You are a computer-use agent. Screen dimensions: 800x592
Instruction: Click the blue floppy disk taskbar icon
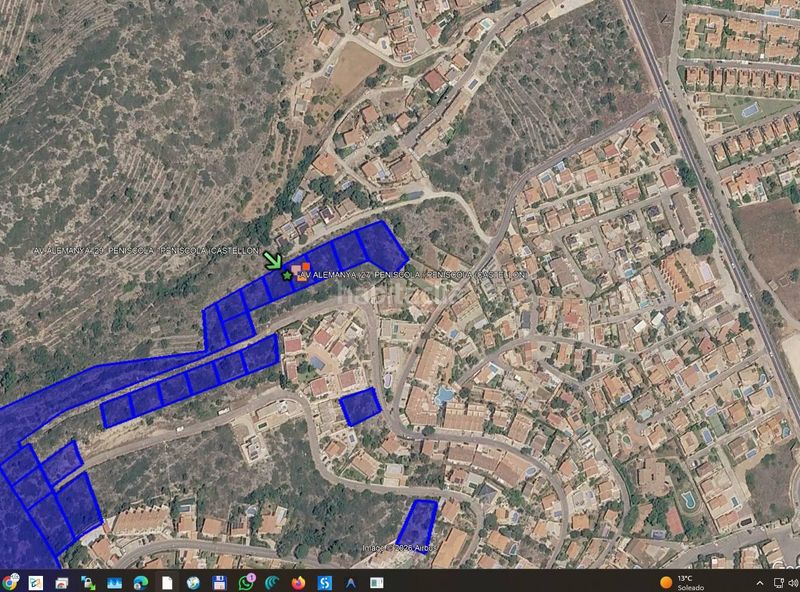pos(219,583)
